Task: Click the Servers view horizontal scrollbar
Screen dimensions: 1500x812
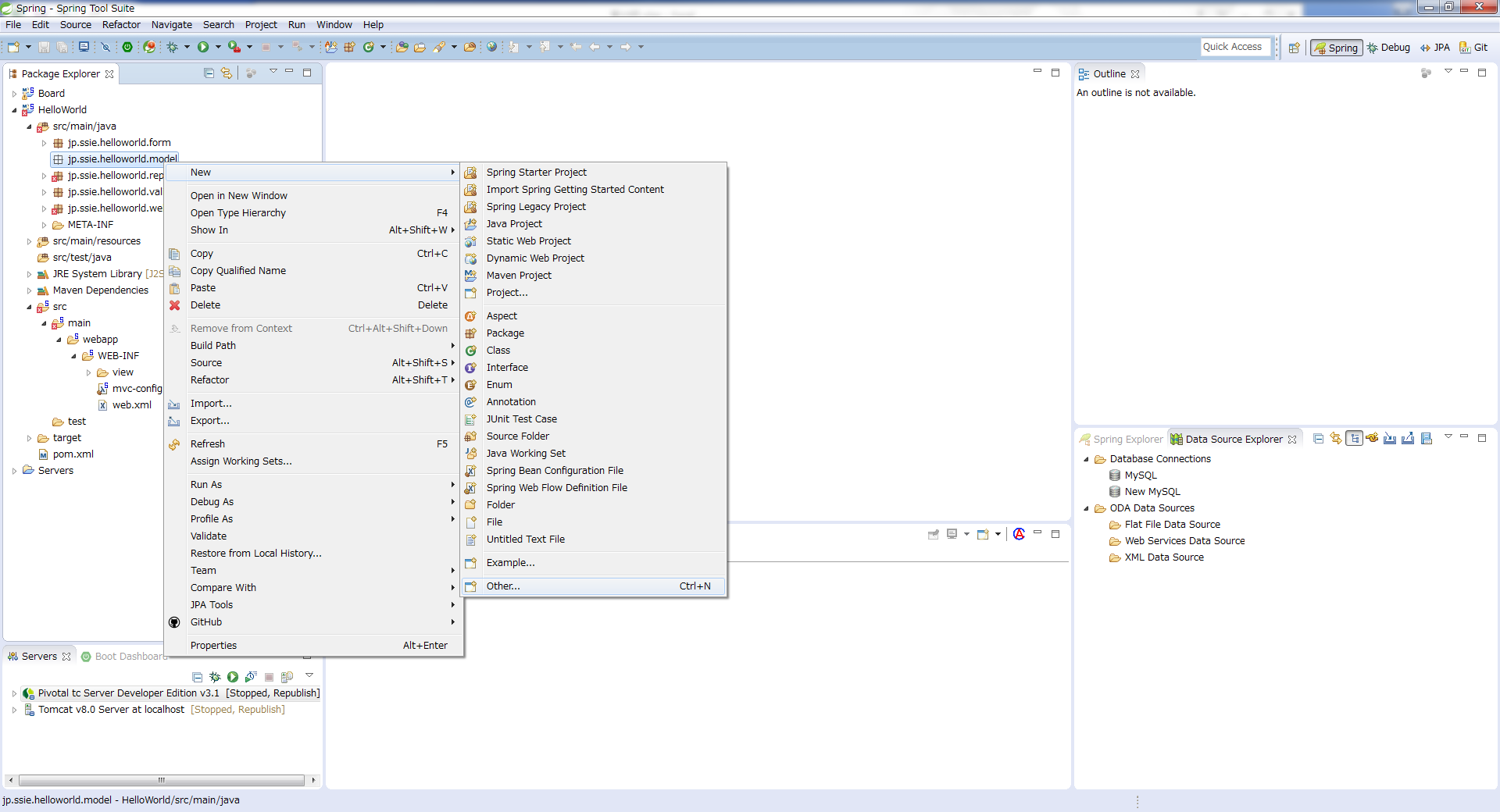Action: (161, 780)
